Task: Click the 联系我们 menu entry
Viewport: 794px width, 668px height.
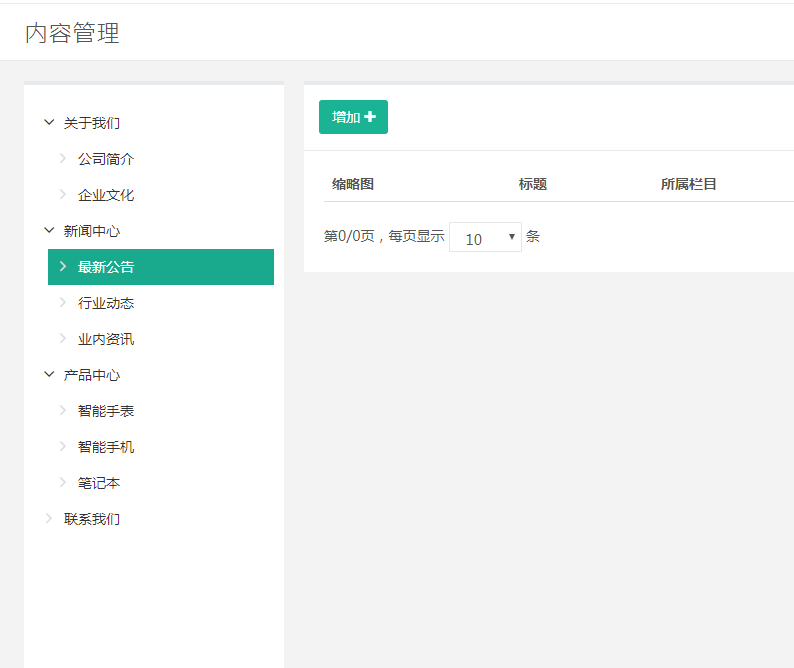Action: (92, 519)
